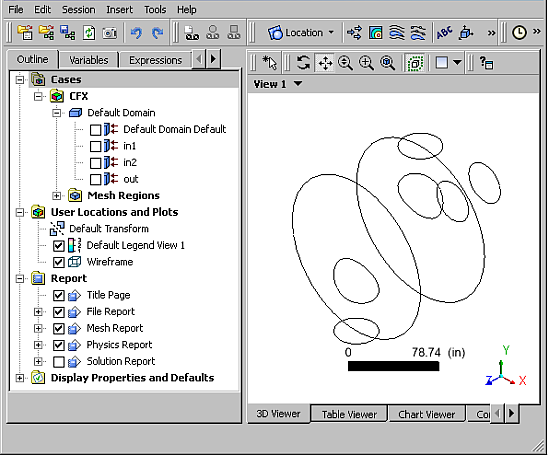Click the Redo arrow in the toolbar
The image size is (550, 455).
point(157,33)
